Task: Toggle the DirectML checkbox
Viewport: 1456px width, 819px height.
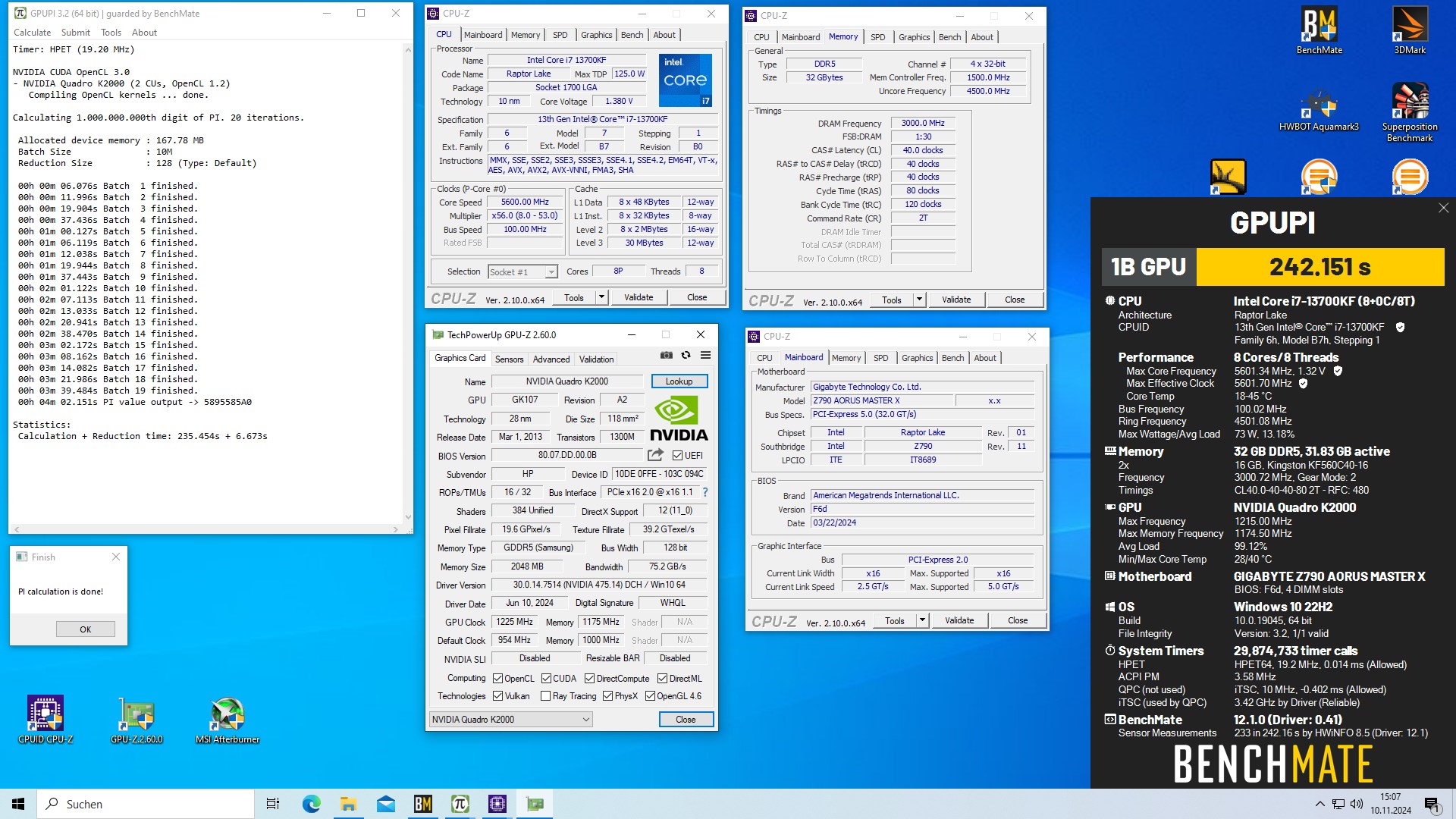Action: pos(662,679)
